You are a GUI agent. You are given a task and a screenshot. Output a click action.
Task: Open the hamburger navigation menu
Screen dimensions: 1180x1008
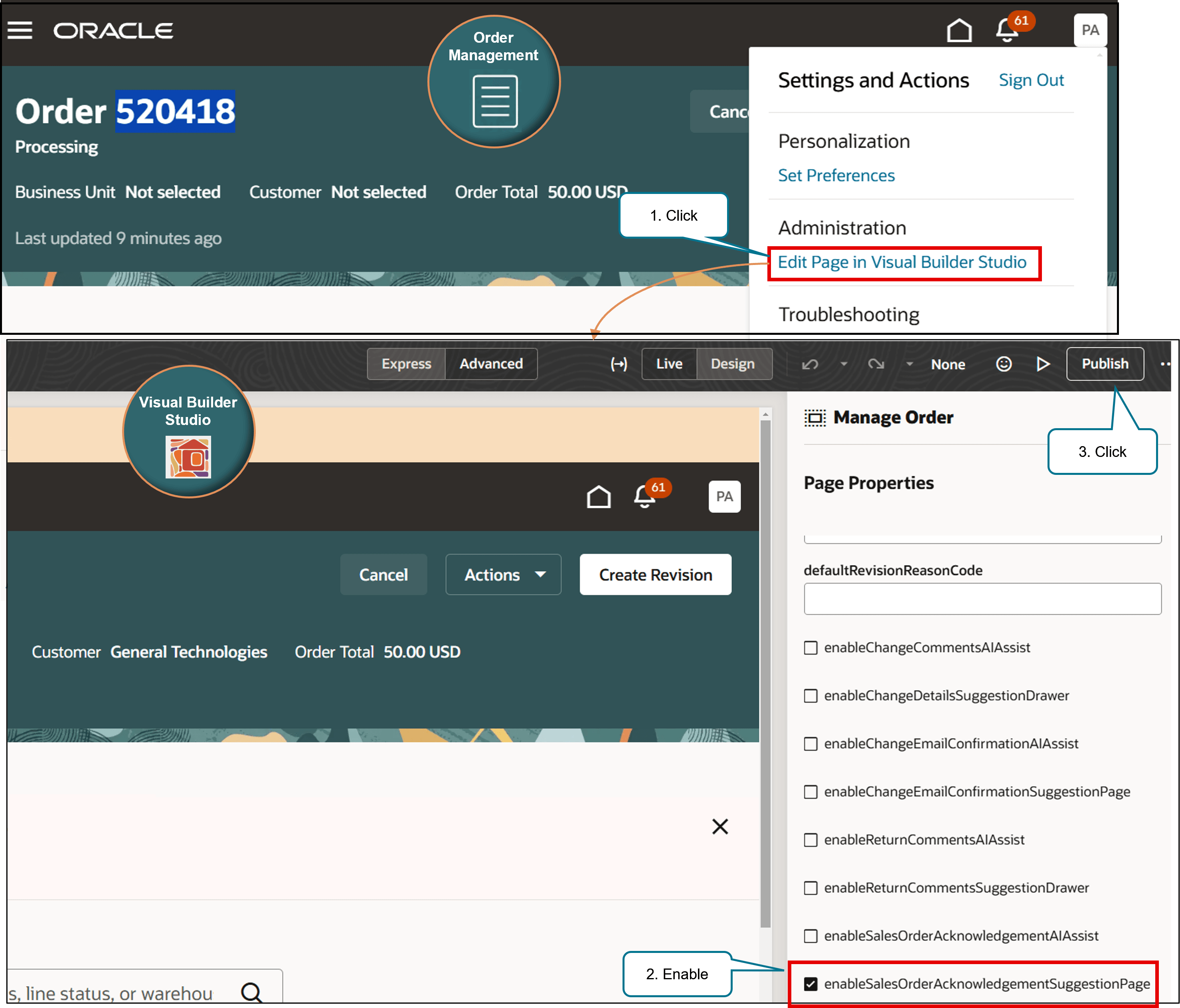(20, 30)
